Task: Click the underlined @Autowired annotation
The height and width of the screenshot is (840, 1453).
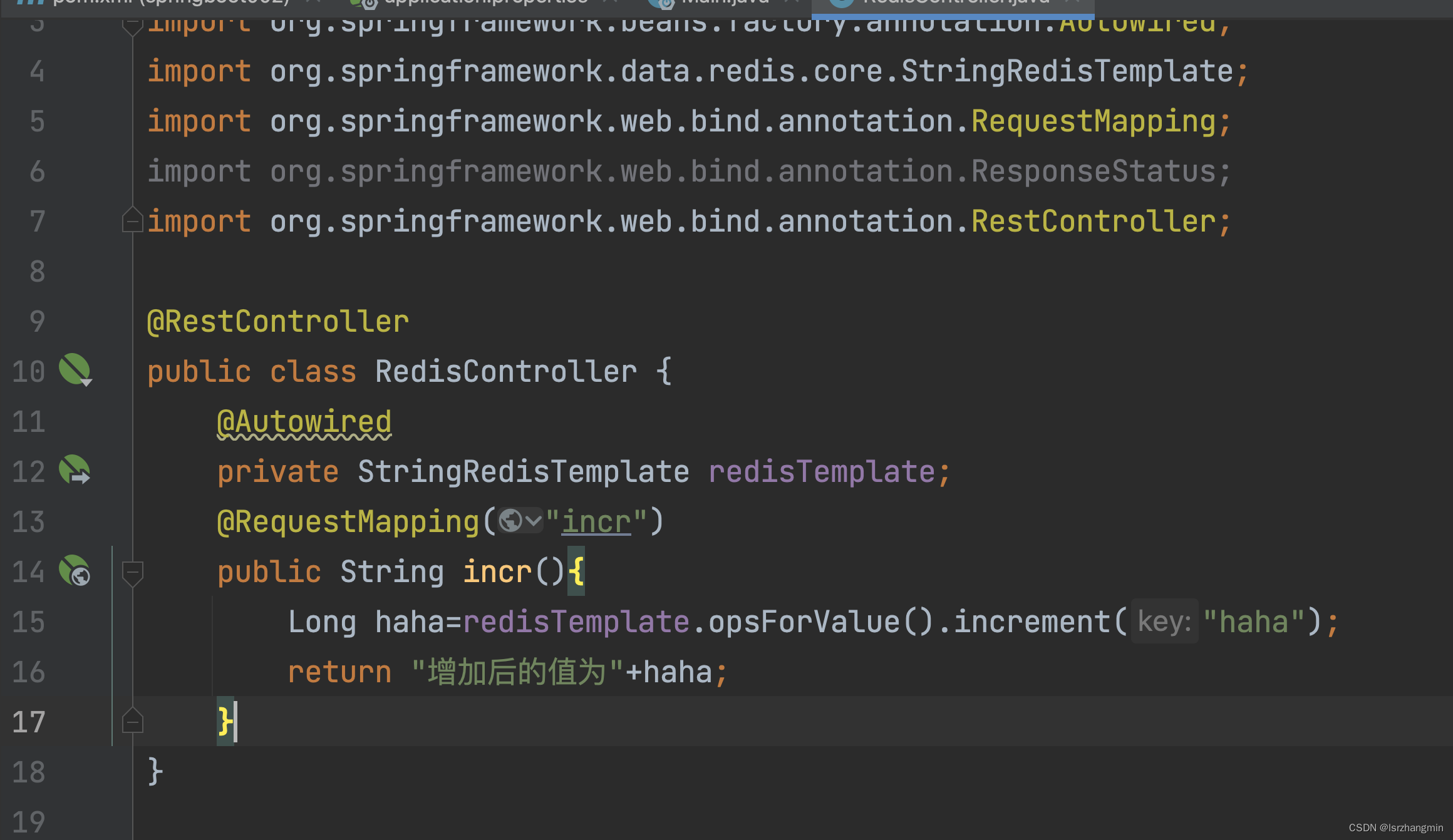Action: (304, 422)
